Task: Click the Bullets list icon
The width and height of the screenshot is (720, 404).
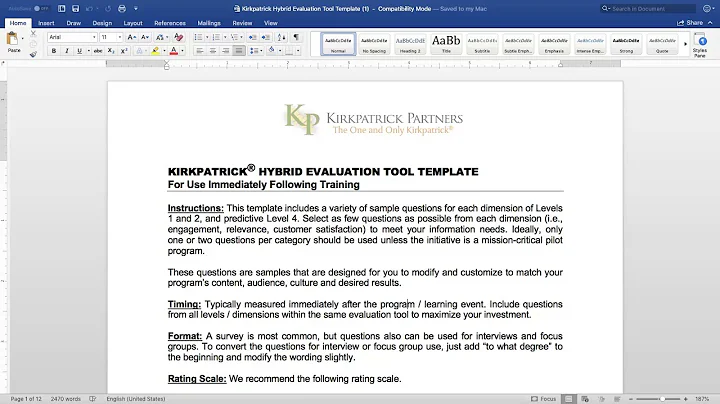Action: coord(198,37)
